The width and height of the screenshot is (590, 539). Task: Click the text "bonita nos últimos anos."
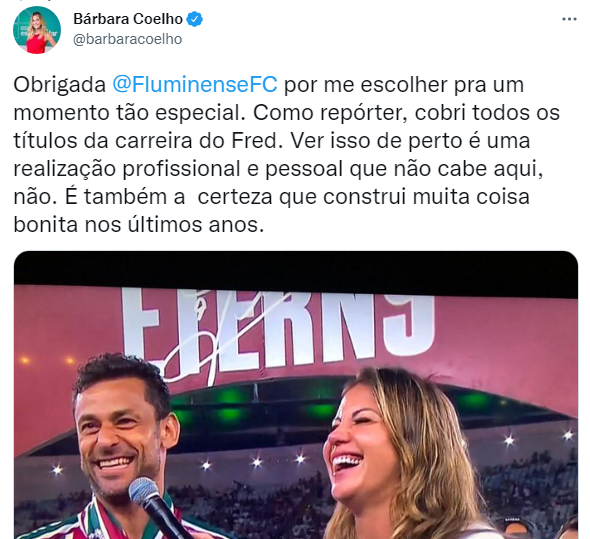(x=139, y=225)
